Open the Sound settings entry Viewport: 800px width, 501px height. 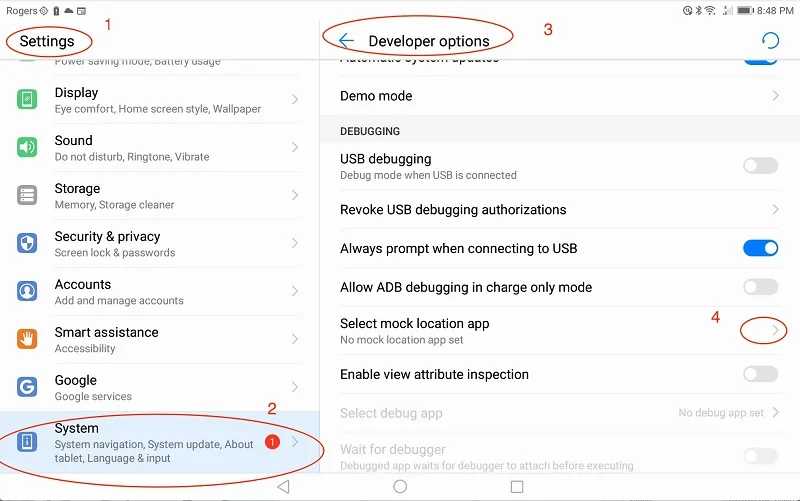pyautogui.click(x=160, y=147)
